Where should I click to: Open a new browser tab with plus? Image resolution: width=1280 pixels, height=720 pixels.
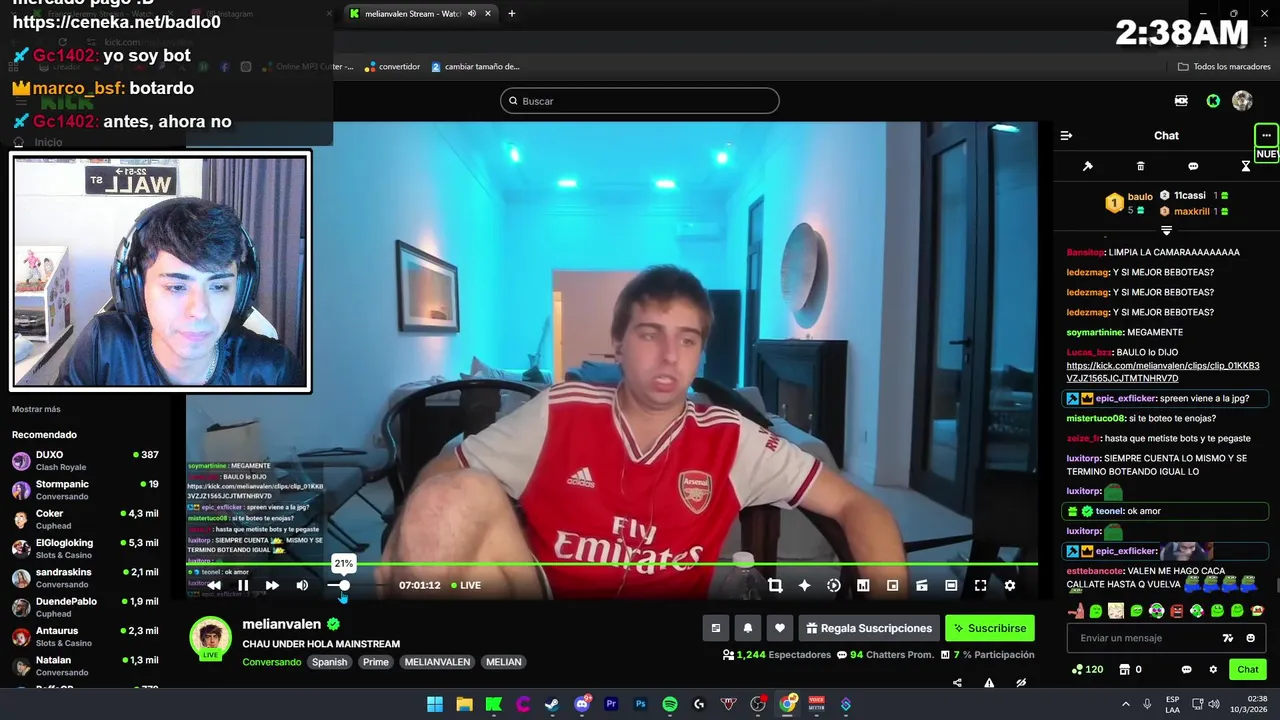tap(512, 14)
